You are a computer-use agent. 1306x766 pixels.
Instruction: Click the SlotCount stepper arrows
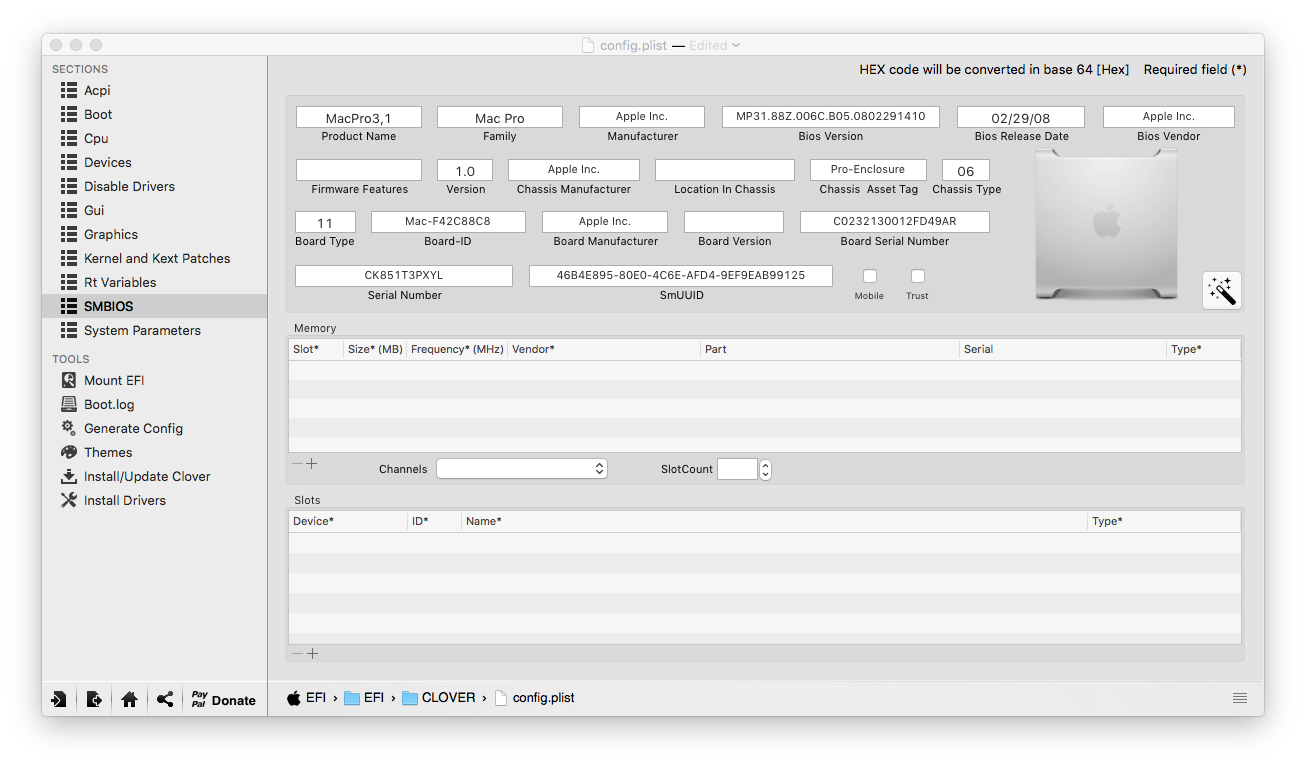click(x=765, y=469)
